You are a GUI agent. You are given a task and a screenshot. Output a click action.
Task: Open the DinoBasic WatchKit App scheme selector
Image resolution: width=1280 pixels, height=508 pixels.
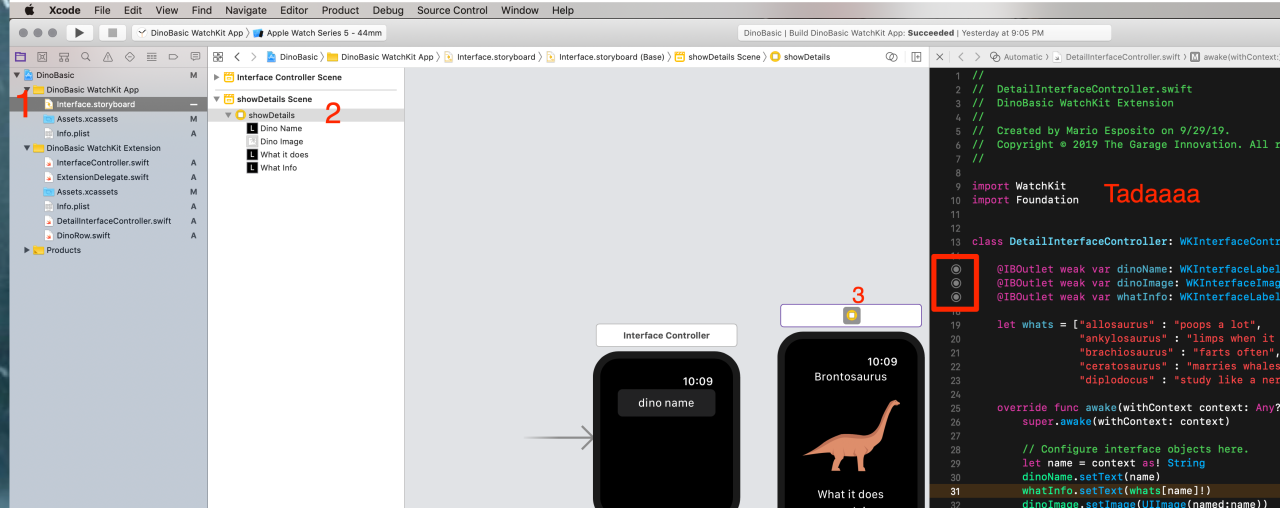click(190, 33)
